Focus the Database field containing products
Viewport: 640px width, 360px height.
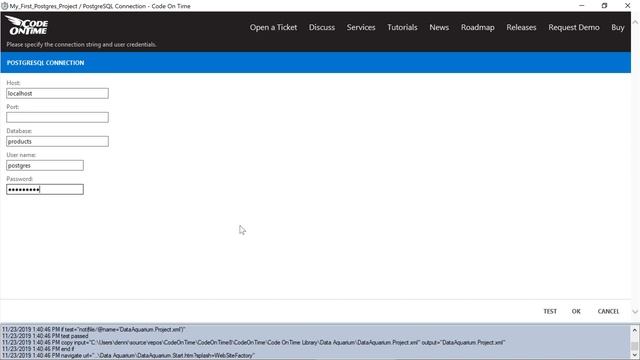(57, 142)
